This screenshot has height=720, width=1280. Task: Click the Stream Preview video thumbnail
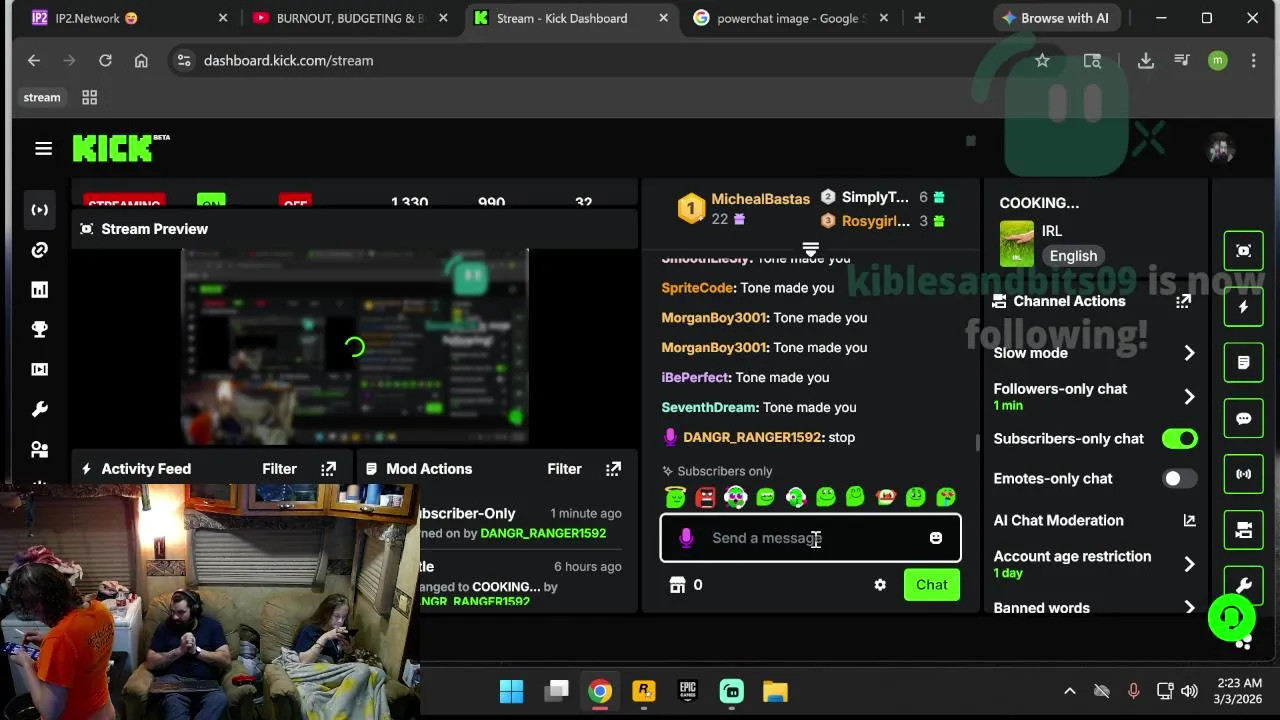coord(354,347)
